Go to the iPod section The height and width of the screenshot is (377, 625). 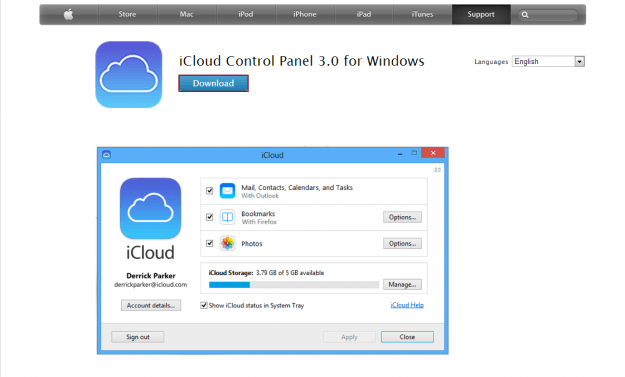[246, 14]
